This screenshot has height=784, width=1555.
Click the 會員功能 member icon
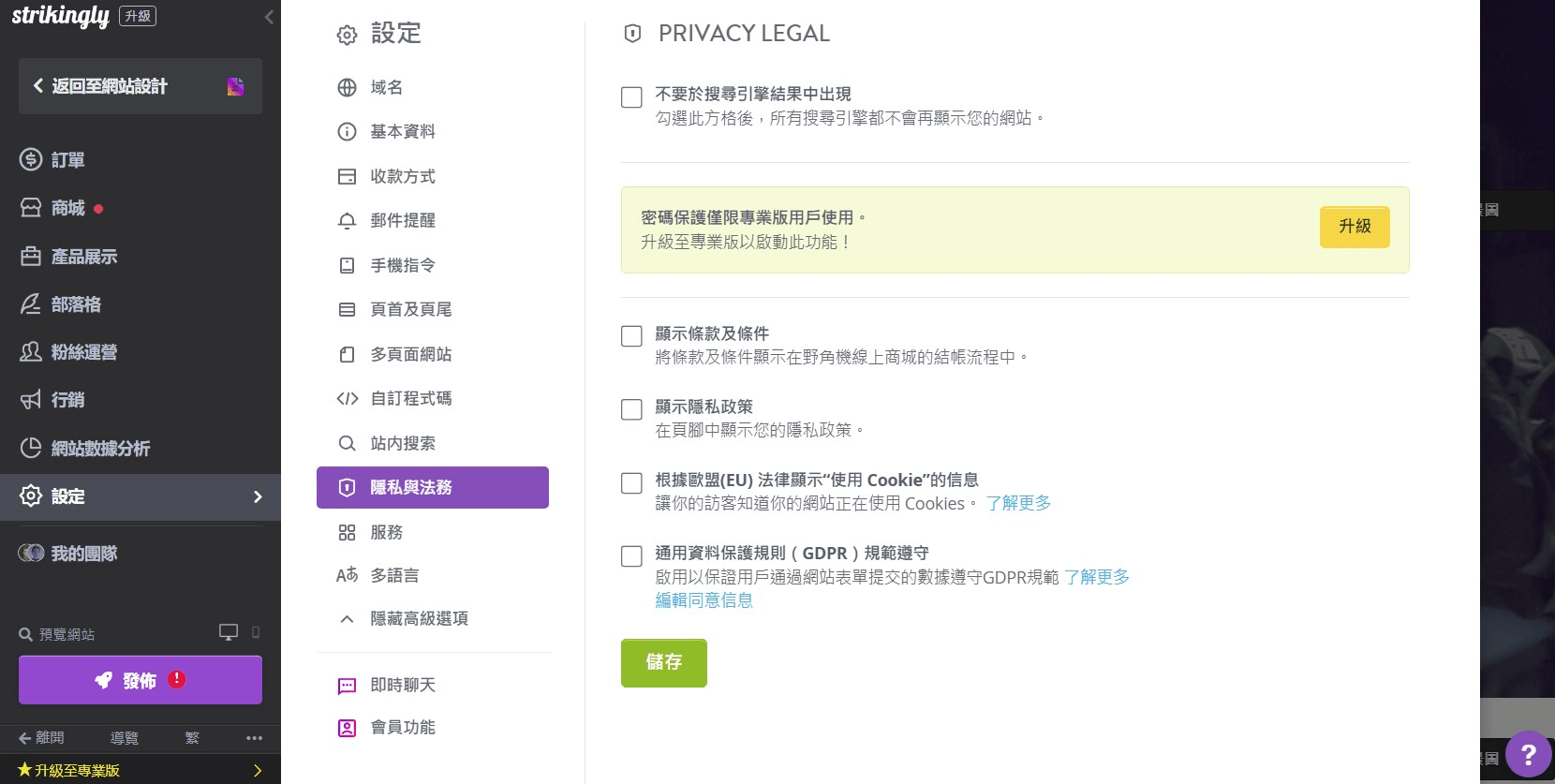347,728
